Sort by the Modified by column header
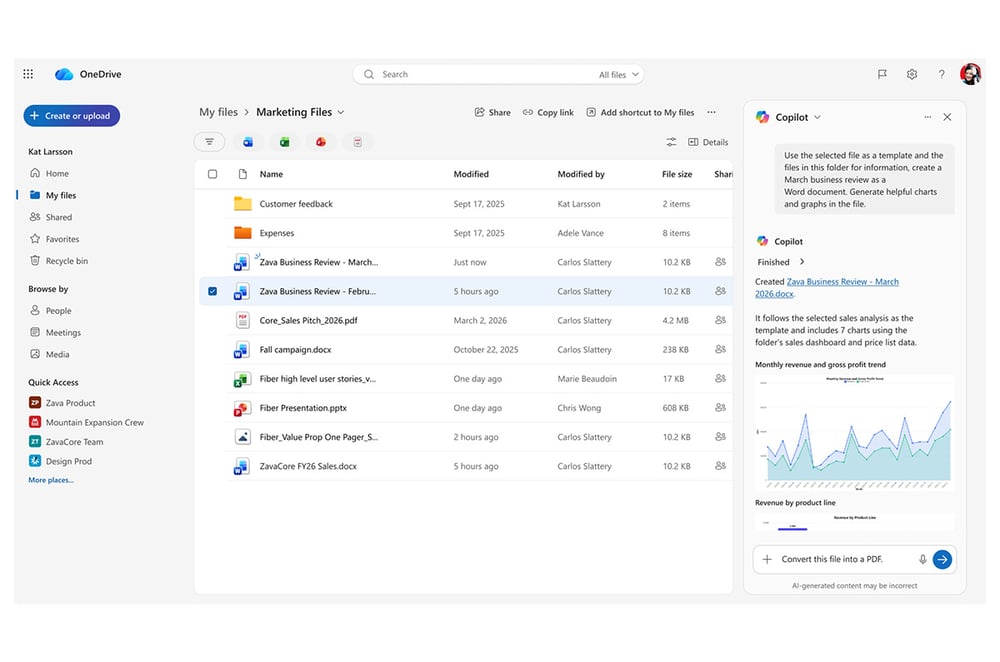Image resolution: width=1000 pixels, height=662 pixels. 581,174
